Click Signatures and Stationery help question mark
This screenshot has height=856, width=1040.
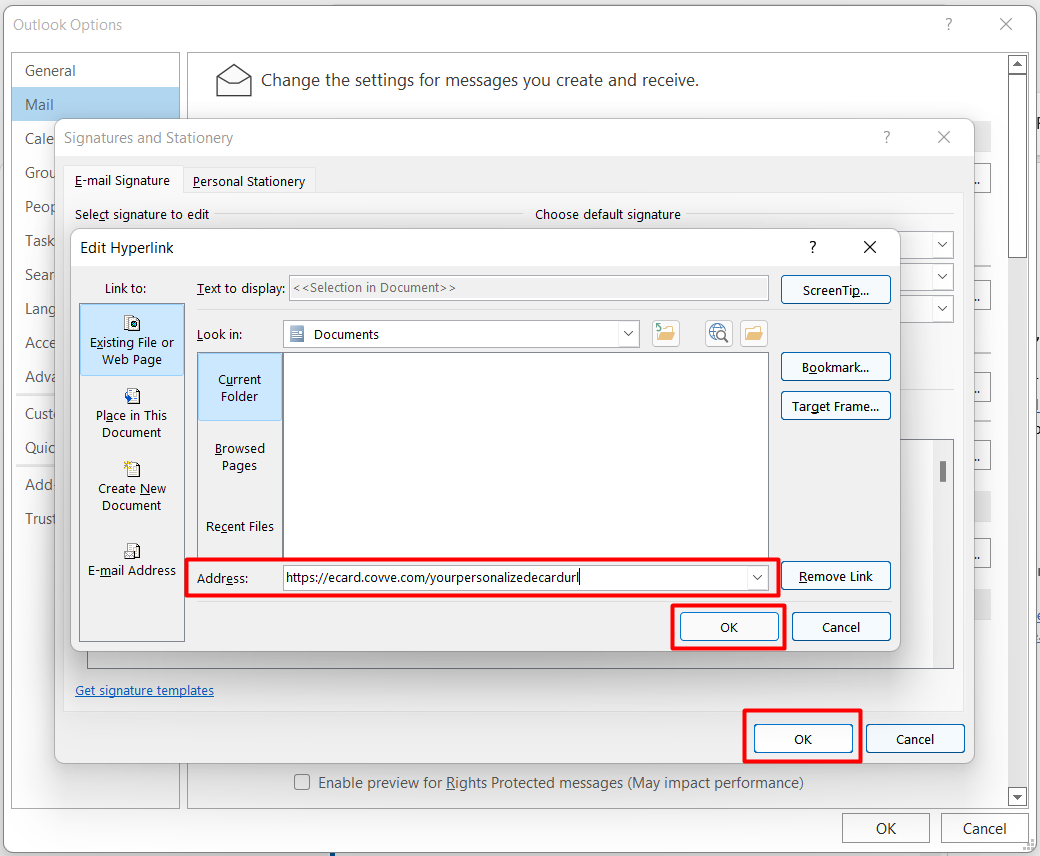[887, 137]
